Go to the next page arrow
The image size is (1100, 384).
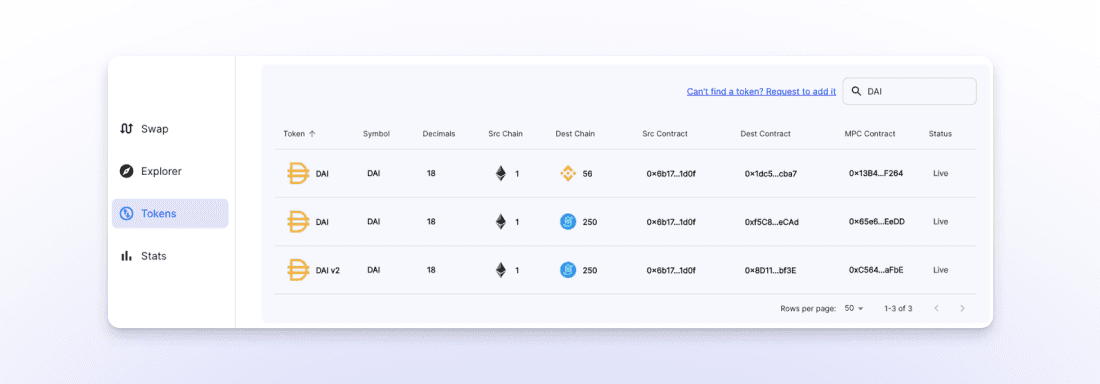(x=962, y=308)
